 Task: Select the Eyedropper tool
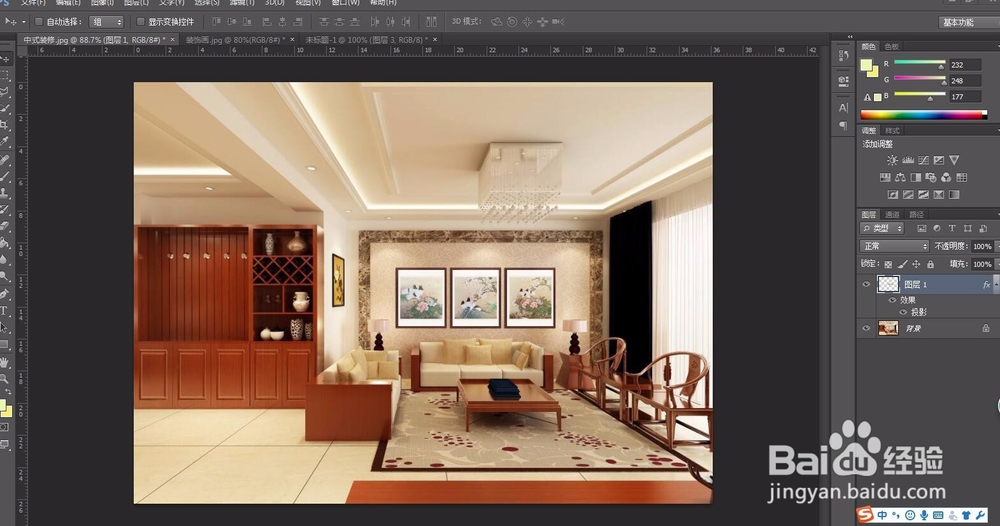click(x=4, y=142)
